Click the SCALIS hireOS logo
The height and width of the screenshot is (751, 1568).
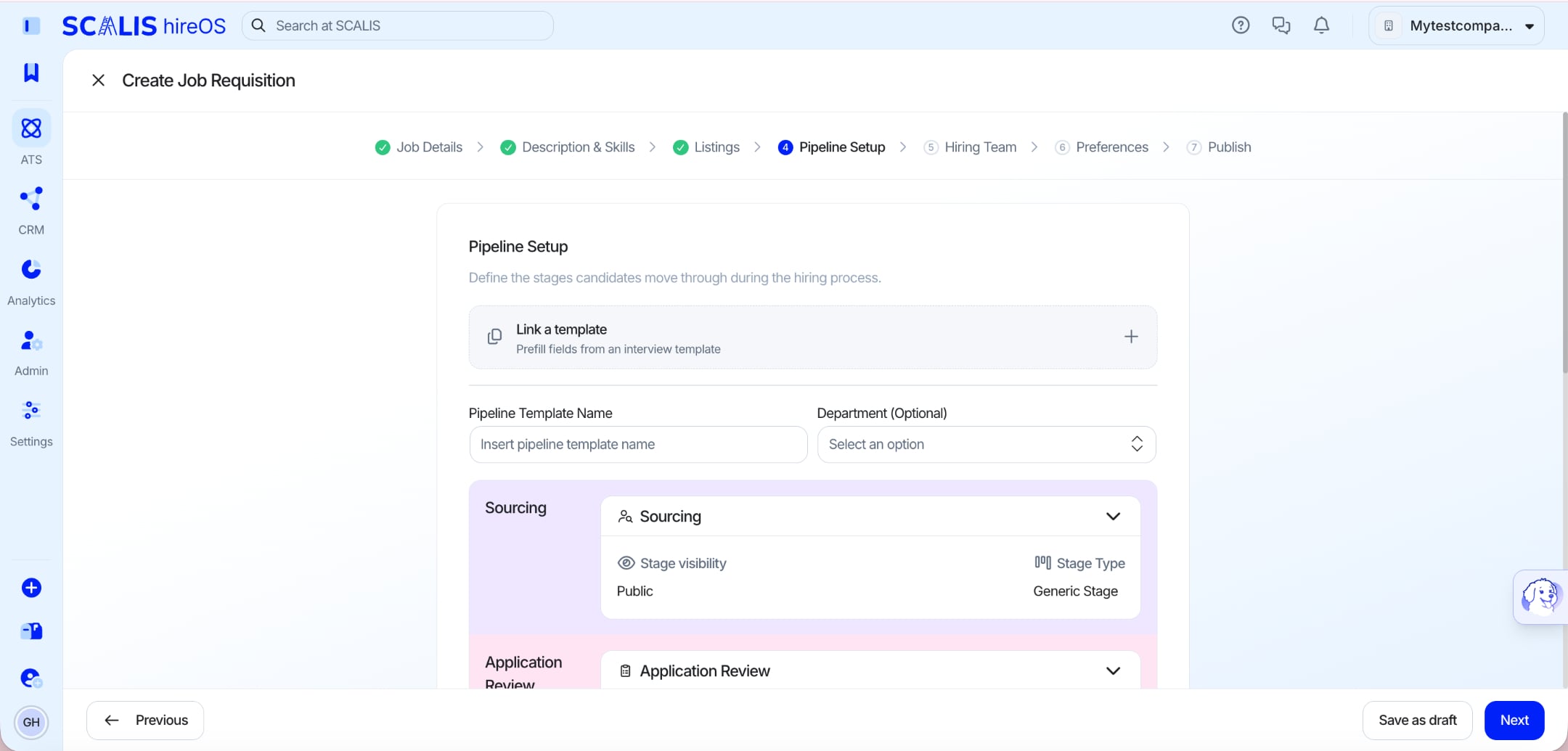tap(144, 26)
